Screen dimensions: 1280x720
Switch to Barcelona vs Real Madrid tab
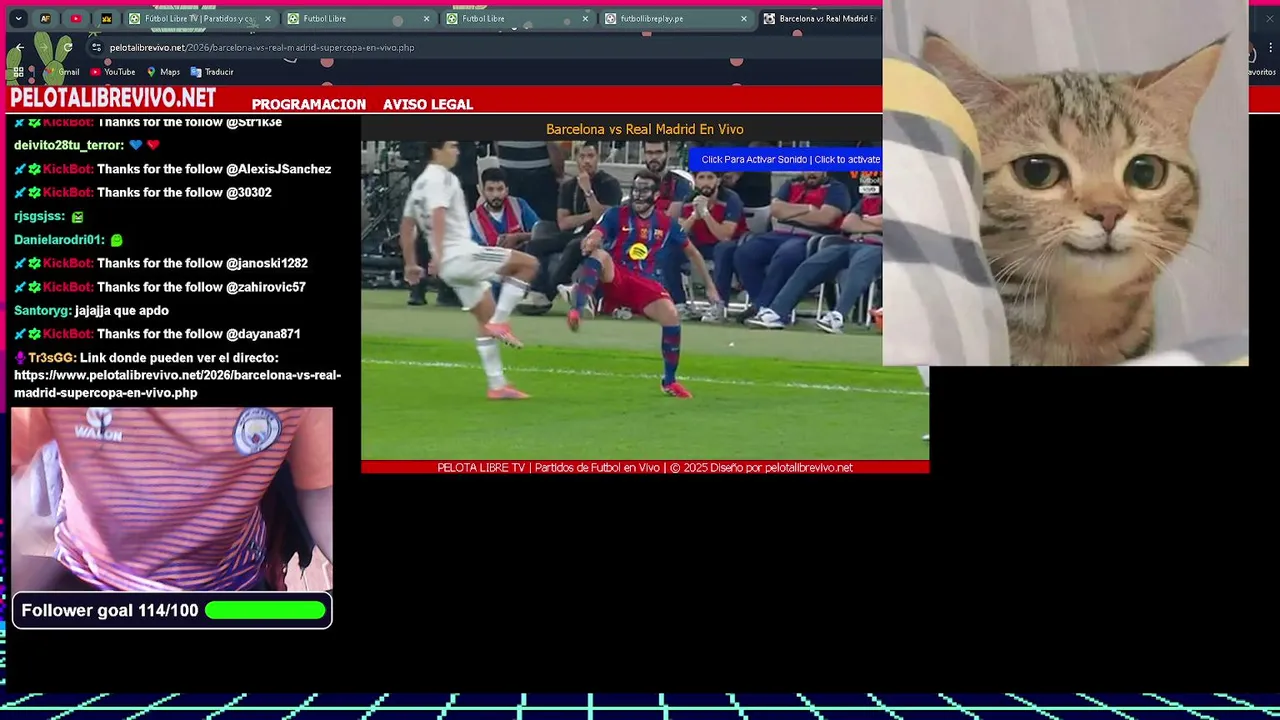pyautogui.click(x=820, y=19)
